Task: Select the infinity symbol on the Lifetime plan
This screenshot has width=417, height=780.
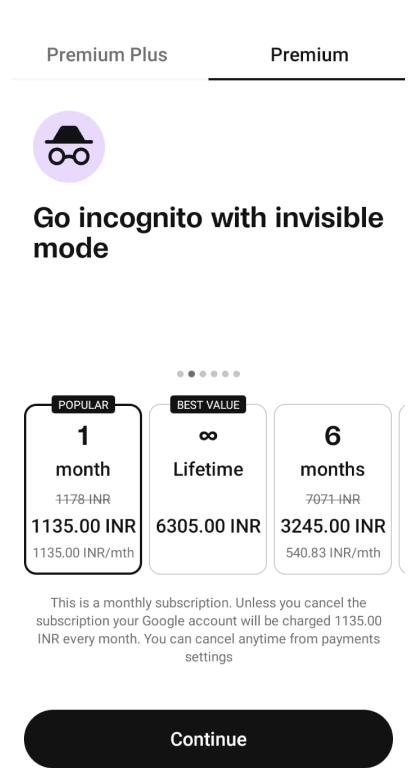Action: (x=208, y=435)
